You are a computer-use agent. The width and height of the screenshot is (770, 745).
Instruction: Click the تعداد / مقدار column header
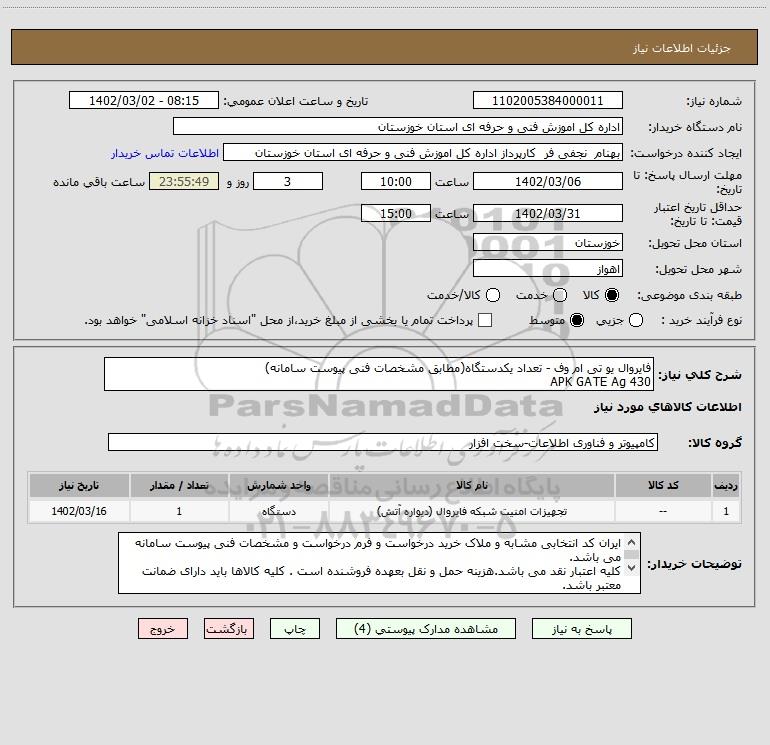pyautogui.click(x=179, y=485)
